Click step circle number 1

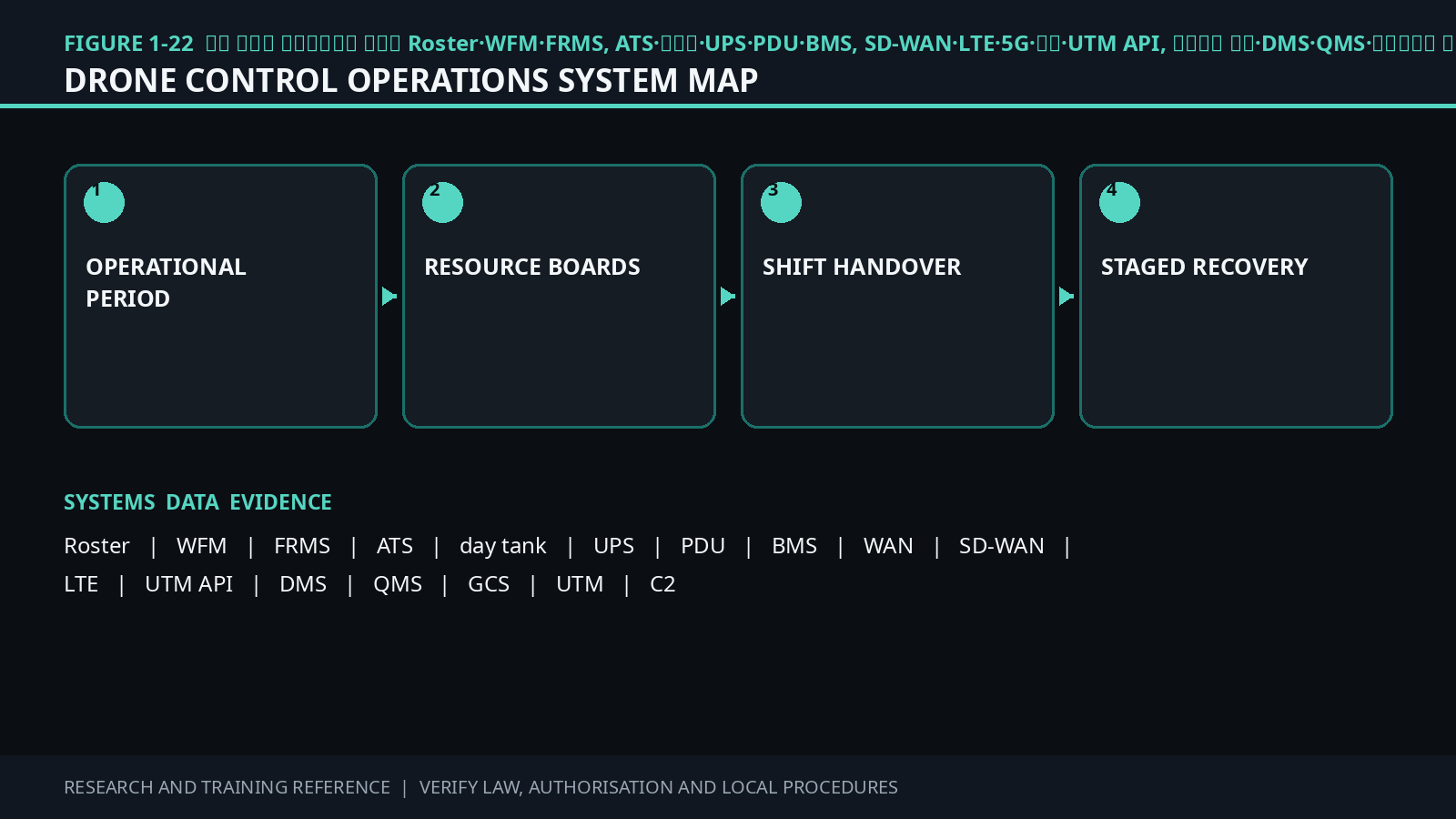coord(104,202)
